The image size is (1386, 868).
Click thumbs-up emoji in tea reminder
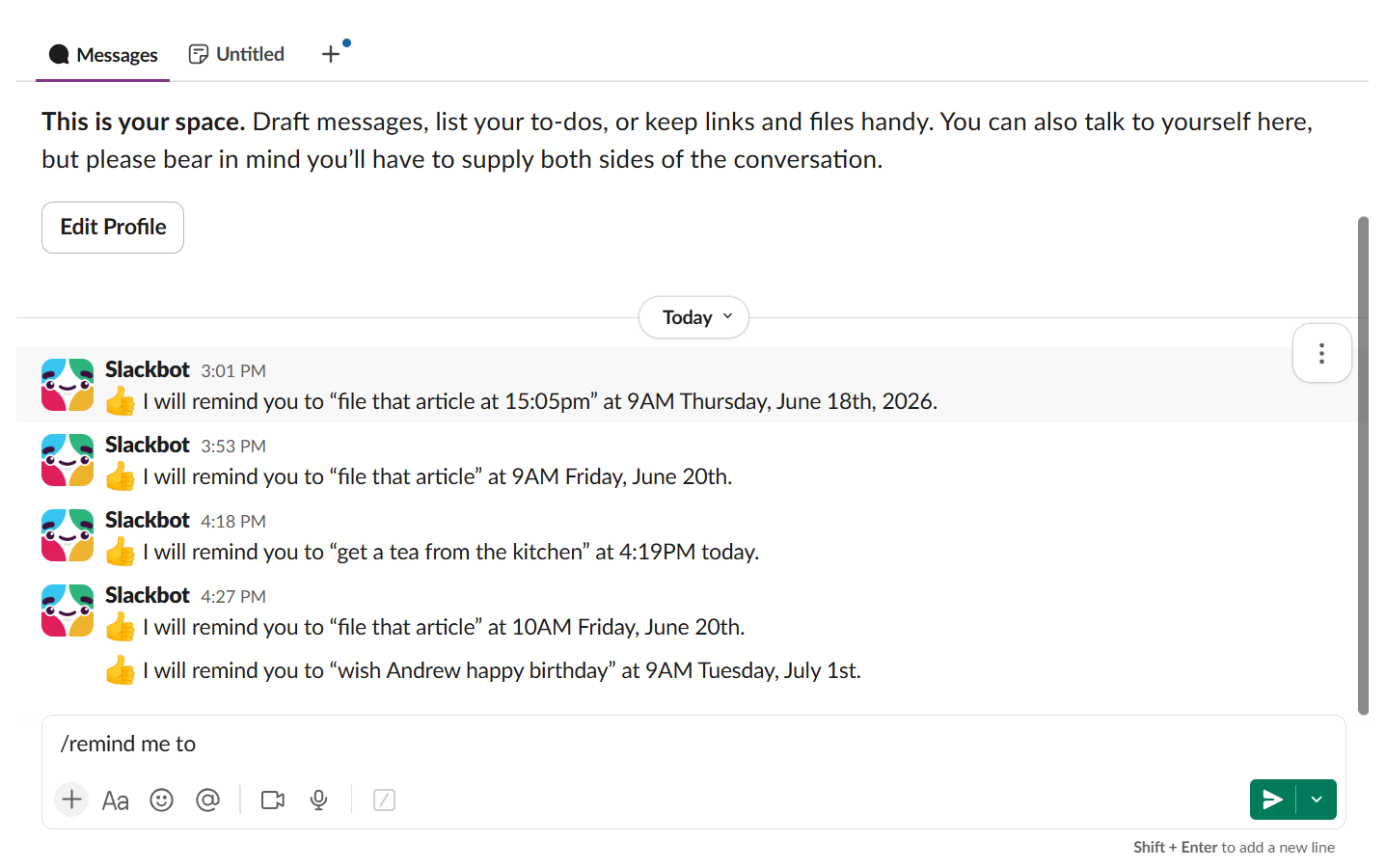121,552
